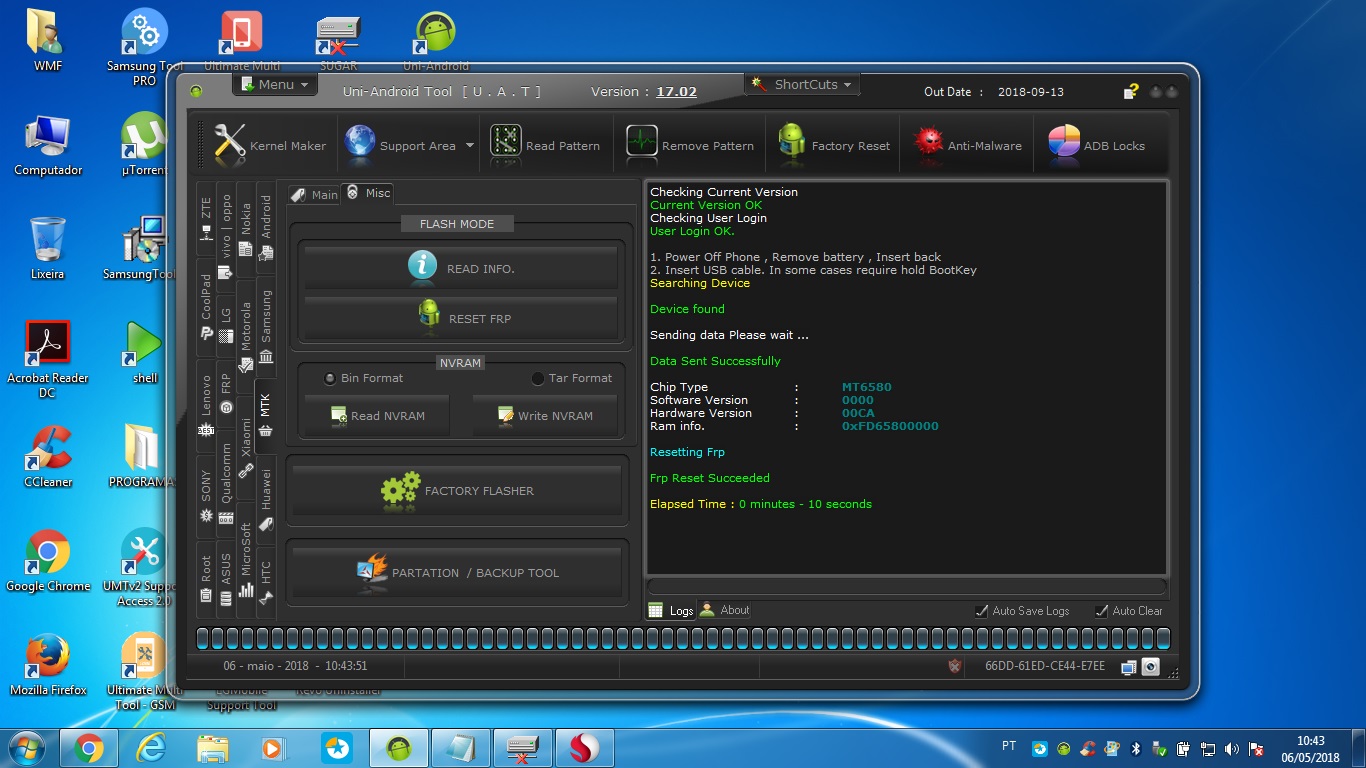
Task: Open Google Chrome from taskbar
Action: pyautogui.click(x=88, y=748)
